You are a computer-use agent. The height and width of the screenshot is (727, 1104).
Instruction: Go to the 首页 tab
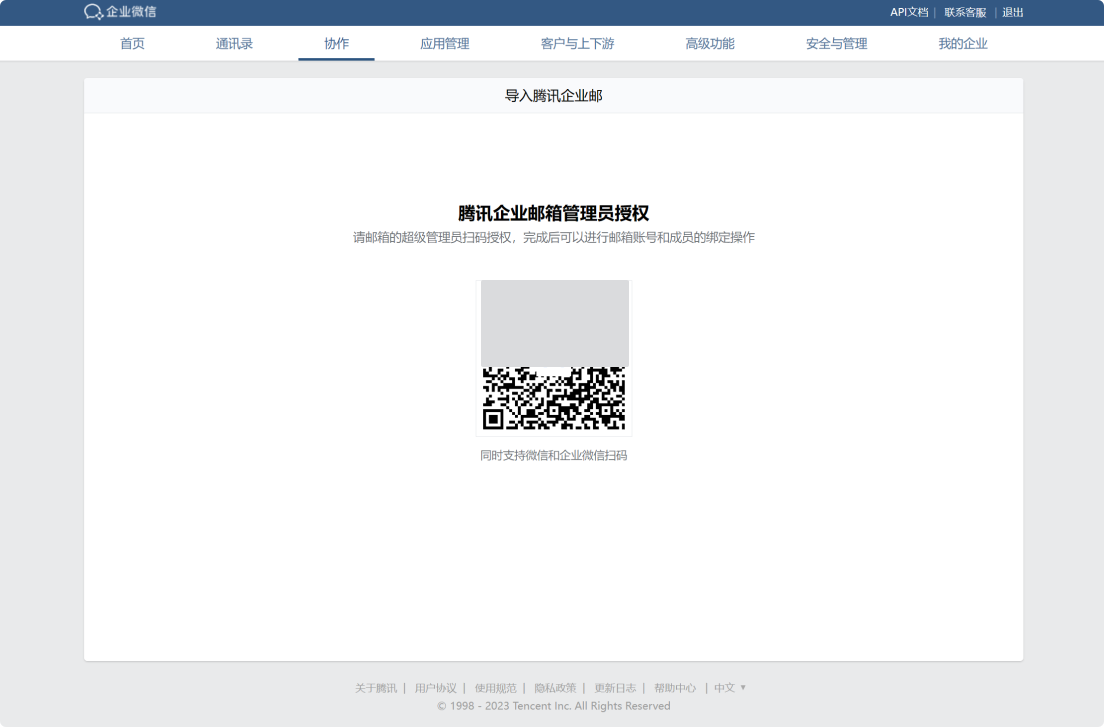[x=132, y=44]
